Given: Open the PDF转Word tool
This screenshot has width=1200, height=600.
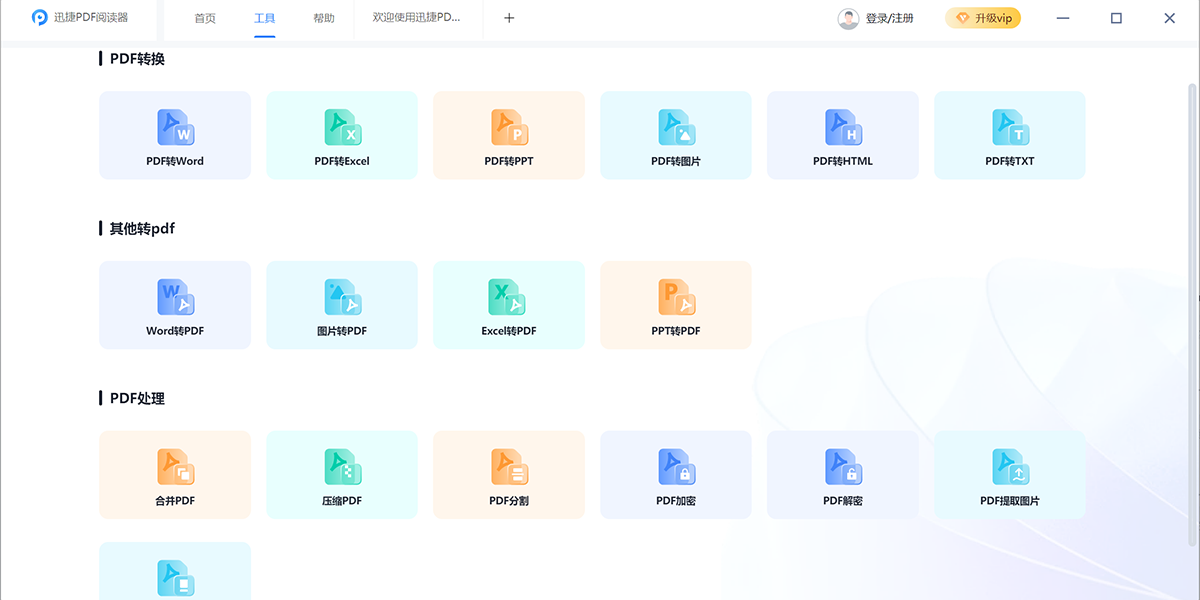Looking at the screenshot, I should click(x=174, y=135).
